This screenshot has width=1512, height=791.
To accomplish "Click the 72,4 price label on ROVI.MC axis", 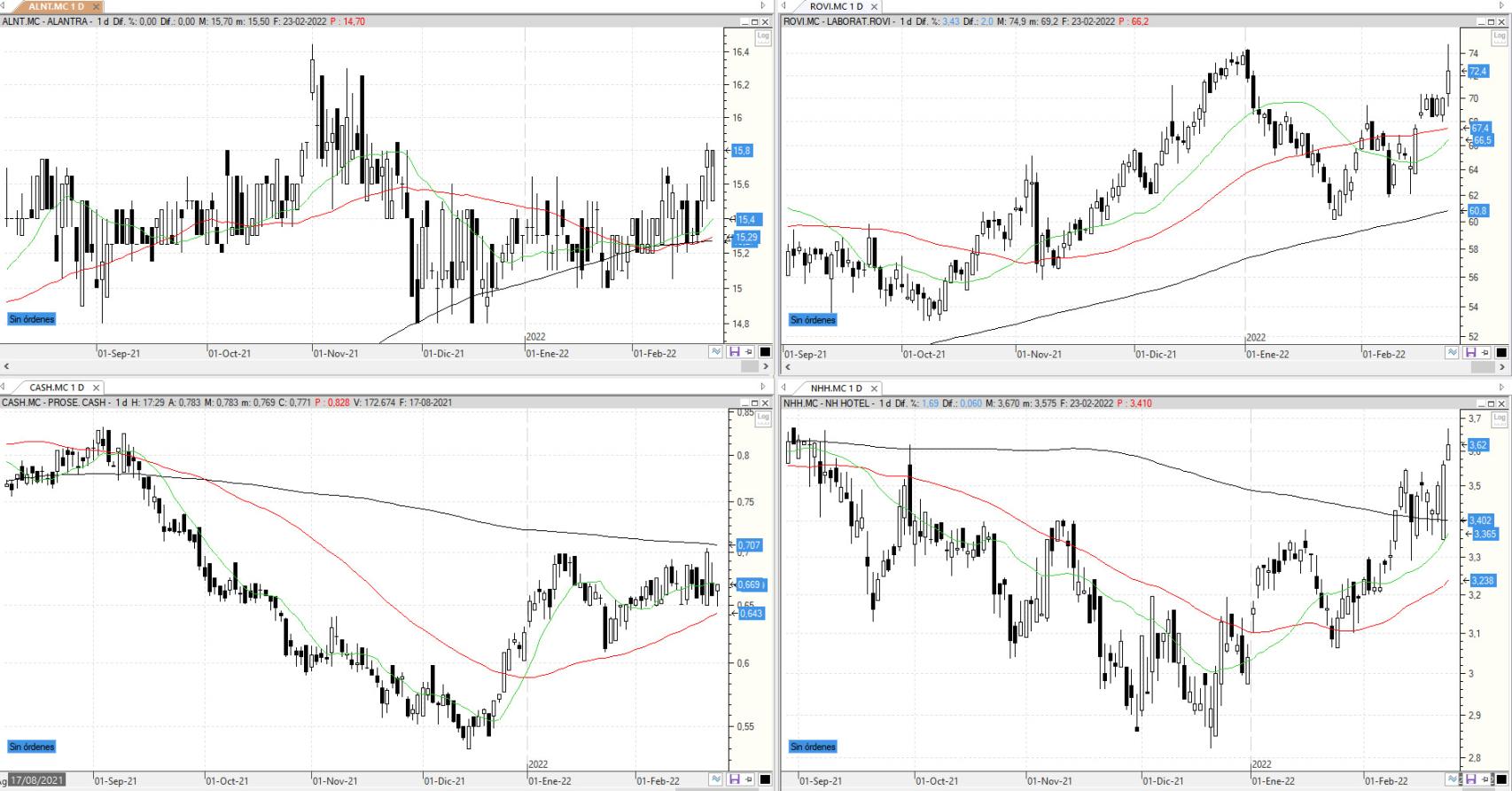I will click(x=1478, y=71).
